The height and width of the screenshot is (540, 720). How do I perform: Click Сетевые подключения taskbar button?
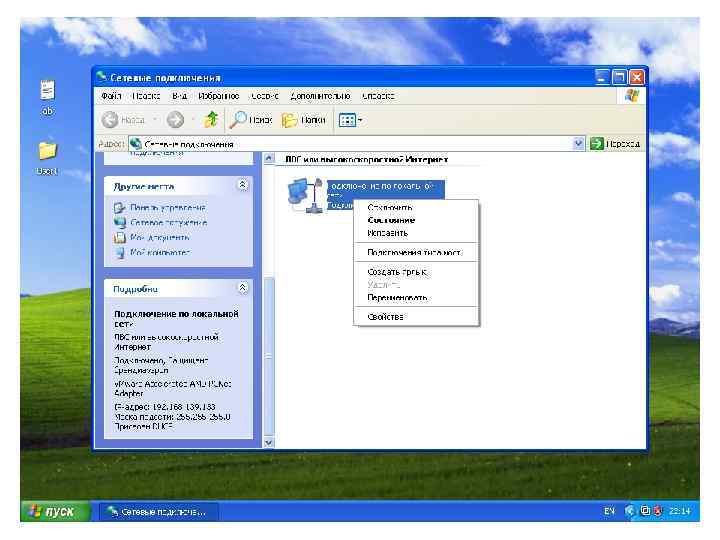[158, 512]
